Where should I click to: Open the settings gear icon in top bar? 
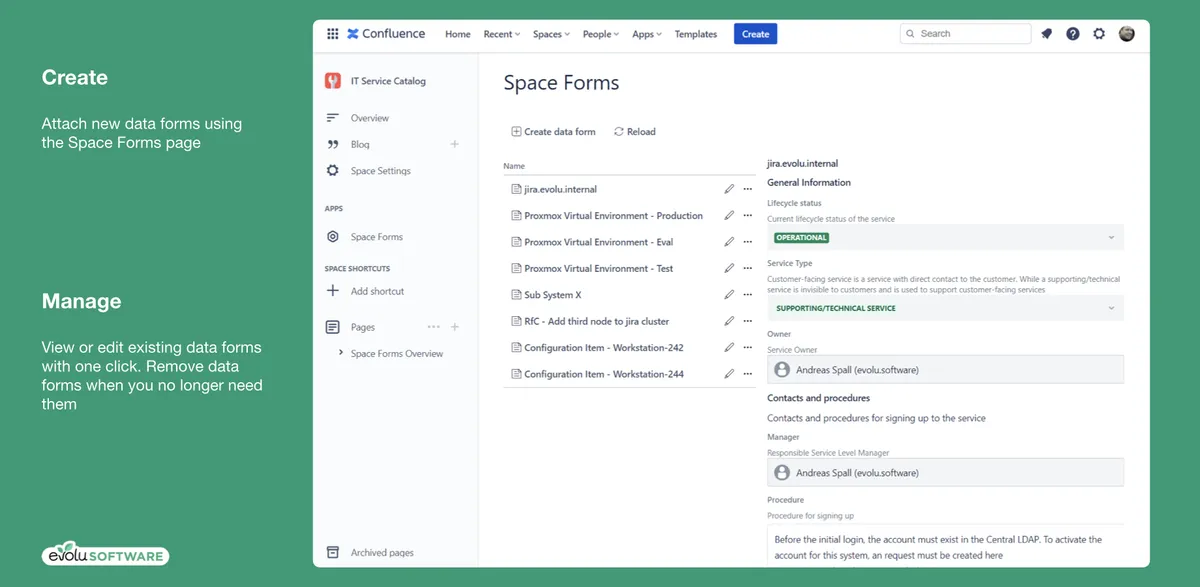click(1099, 34)
